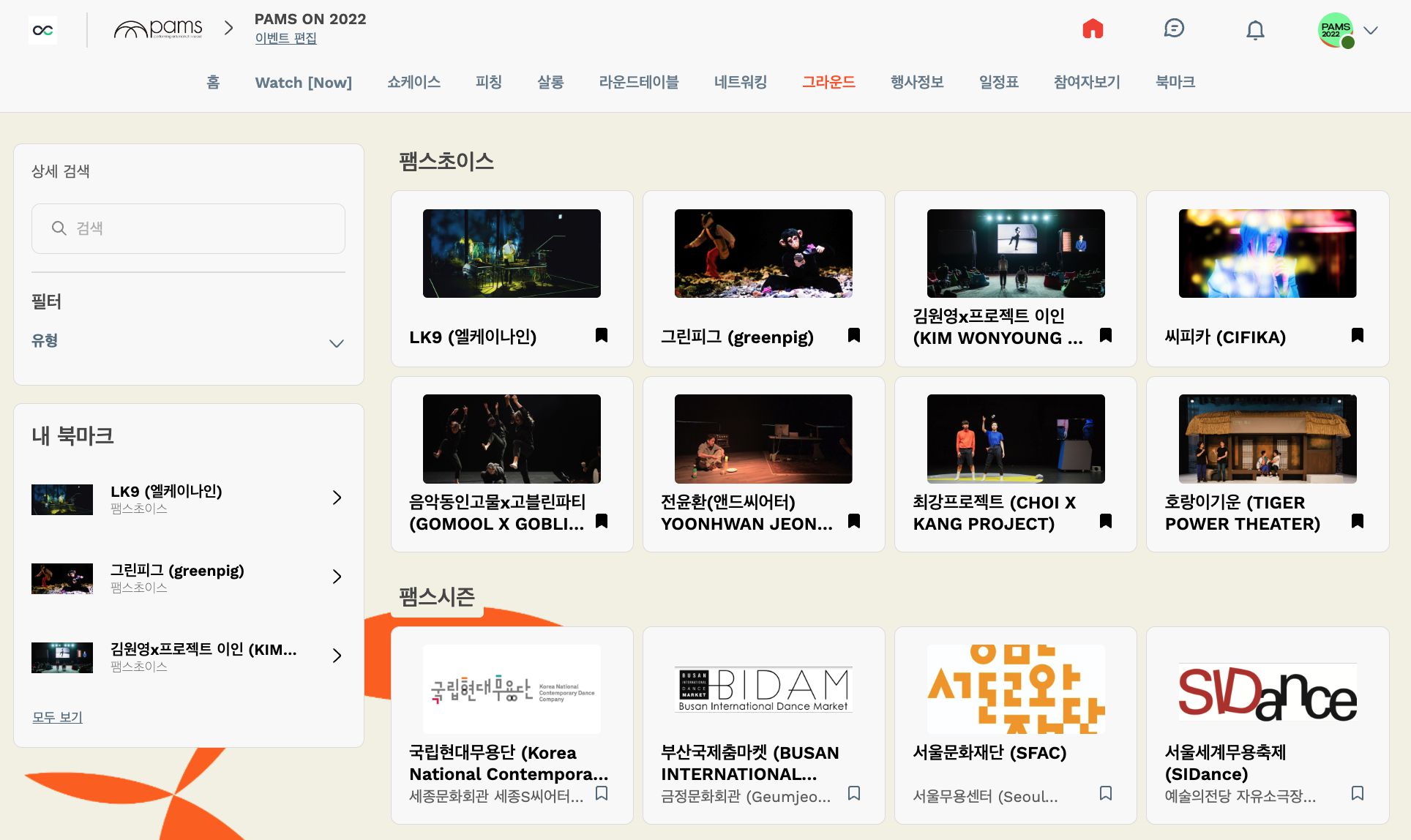This screenshot has width=1411, height=840.
Task: Switch to the 북마크 tab
Action: point(1175,82)
